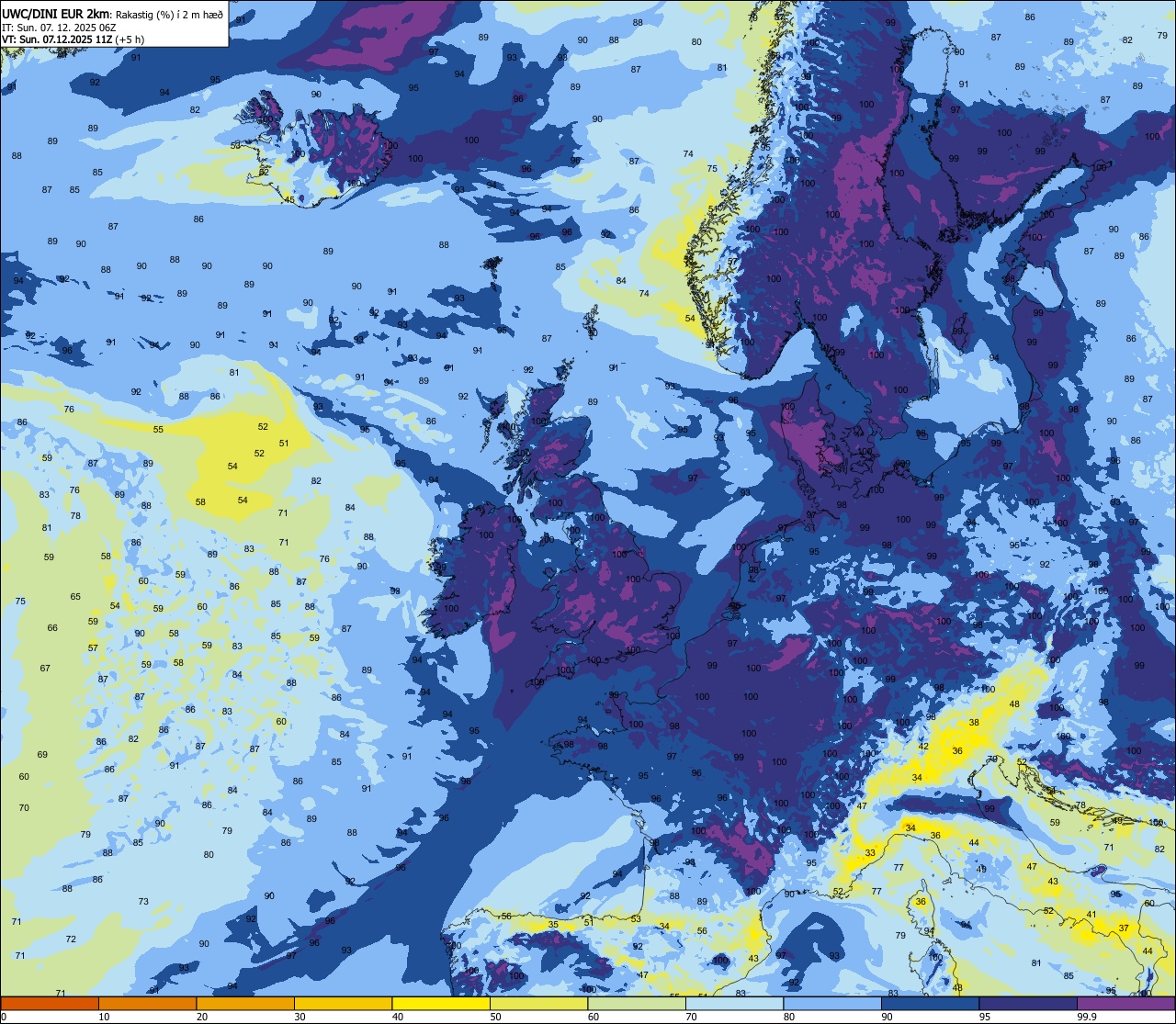Pick the 50–60% pale yellow legend swatch
This screenshot has width=1176, height=1024.
538,1003
